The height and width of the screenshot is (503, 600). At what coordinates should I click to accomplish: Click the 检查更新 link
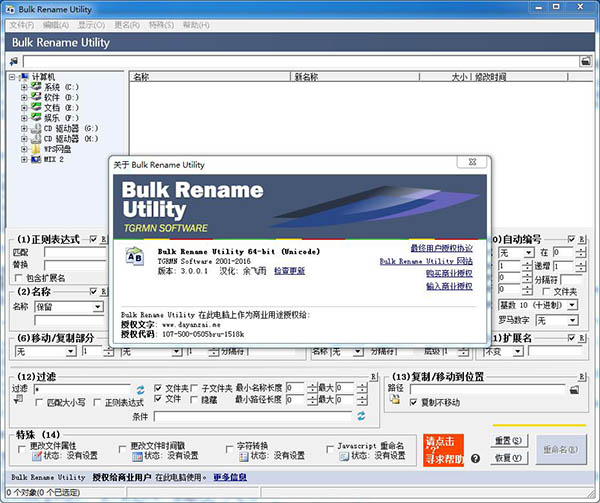tap(289, 271)
